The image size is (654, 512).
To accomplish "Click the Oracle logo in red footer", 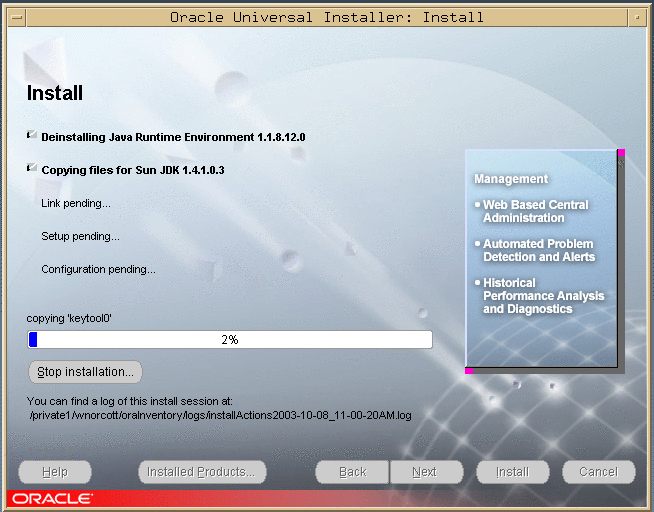I will pos(53,499).
